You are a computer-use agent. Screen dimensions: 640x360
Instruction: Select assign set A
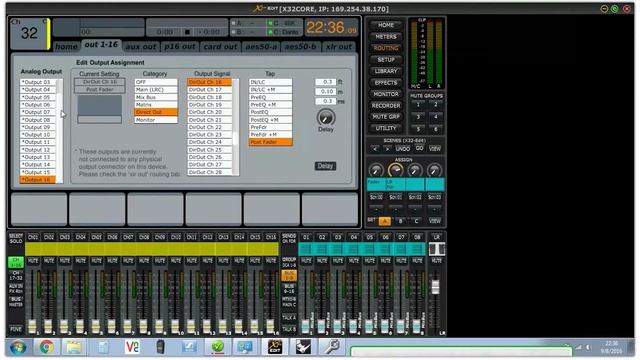[384, 221]
